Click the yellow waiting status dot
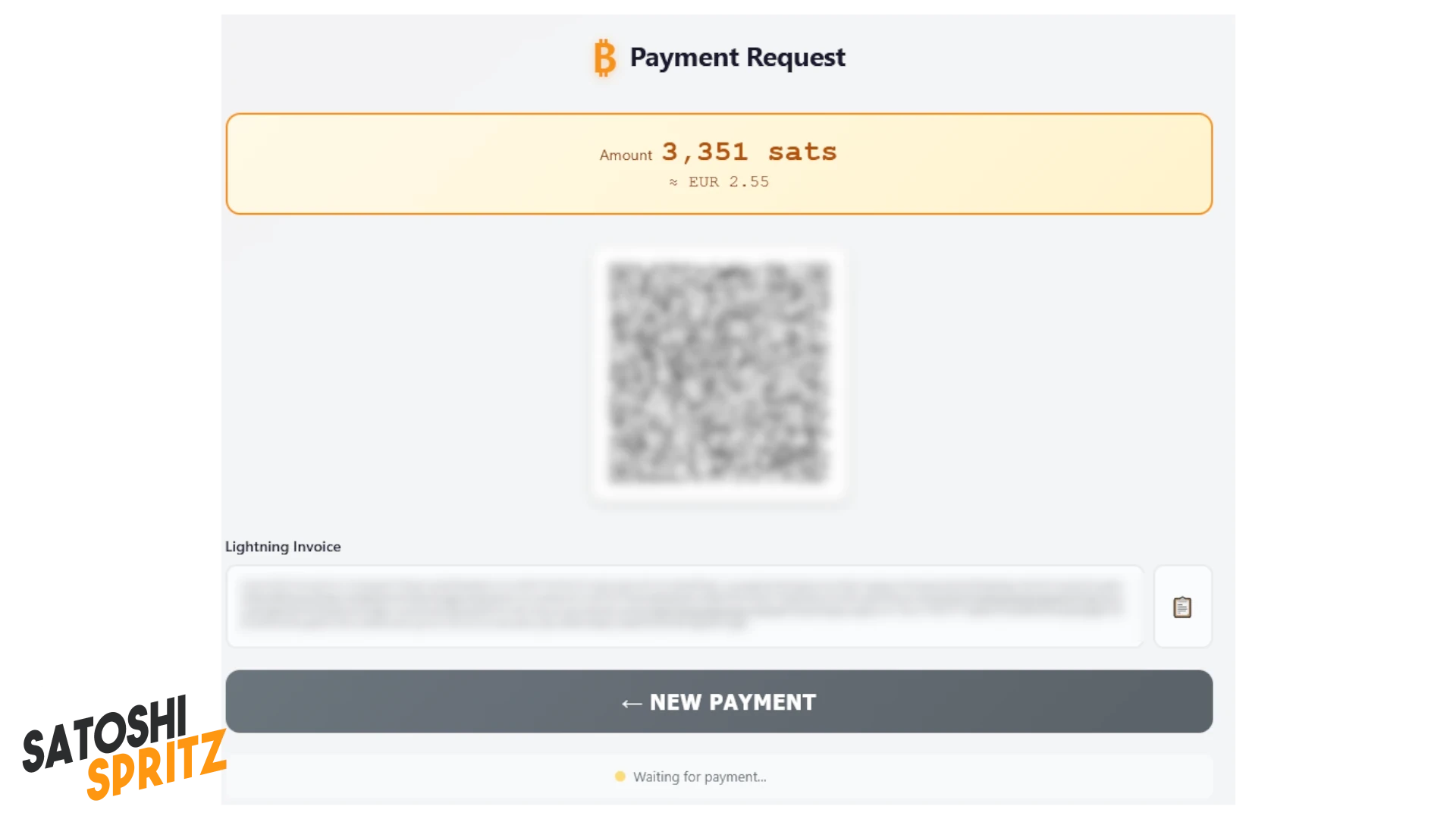 tap(620, 777)
